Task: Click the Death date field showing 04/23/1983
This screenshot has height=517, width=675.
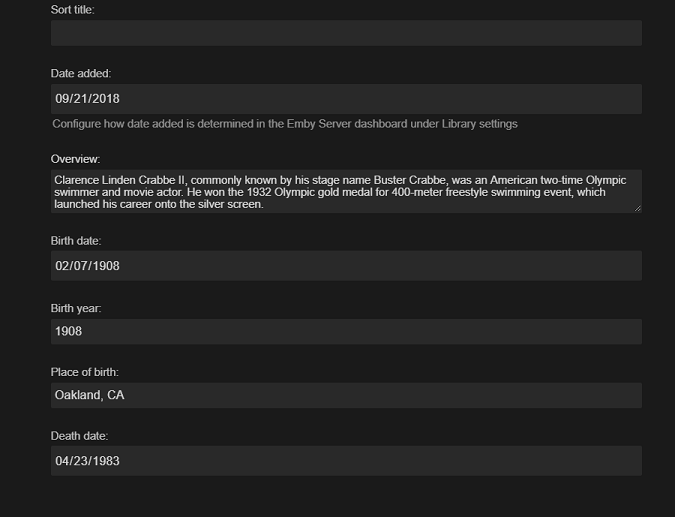Action: pos(346,461)
